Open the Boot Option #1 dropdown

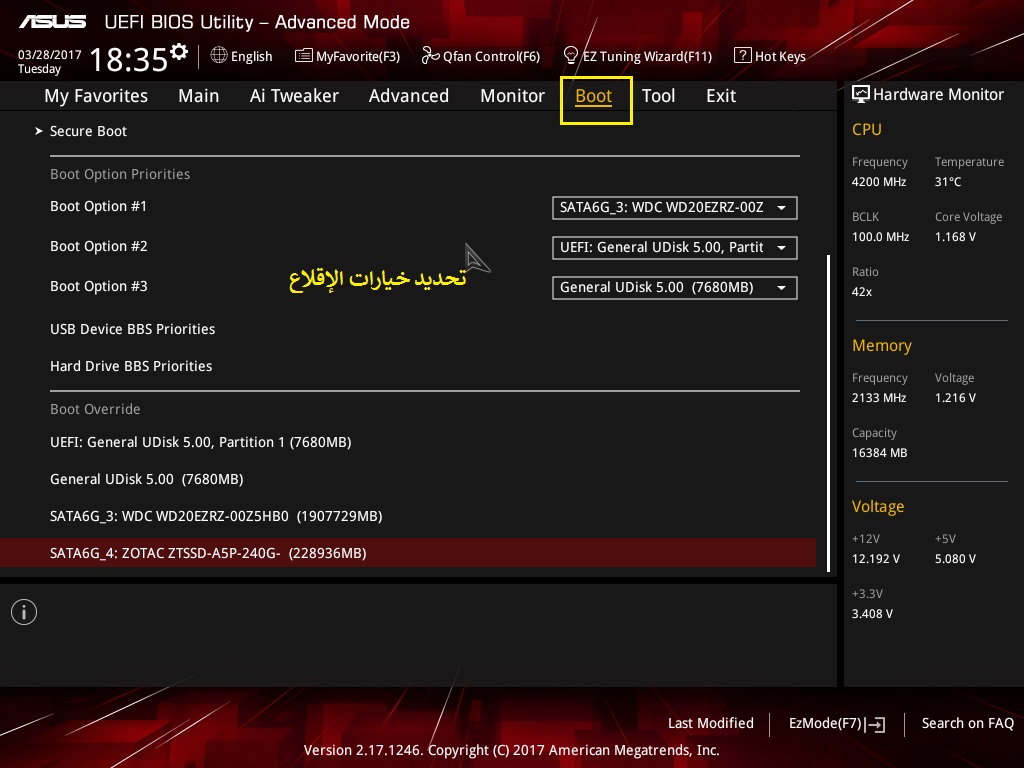675,208
